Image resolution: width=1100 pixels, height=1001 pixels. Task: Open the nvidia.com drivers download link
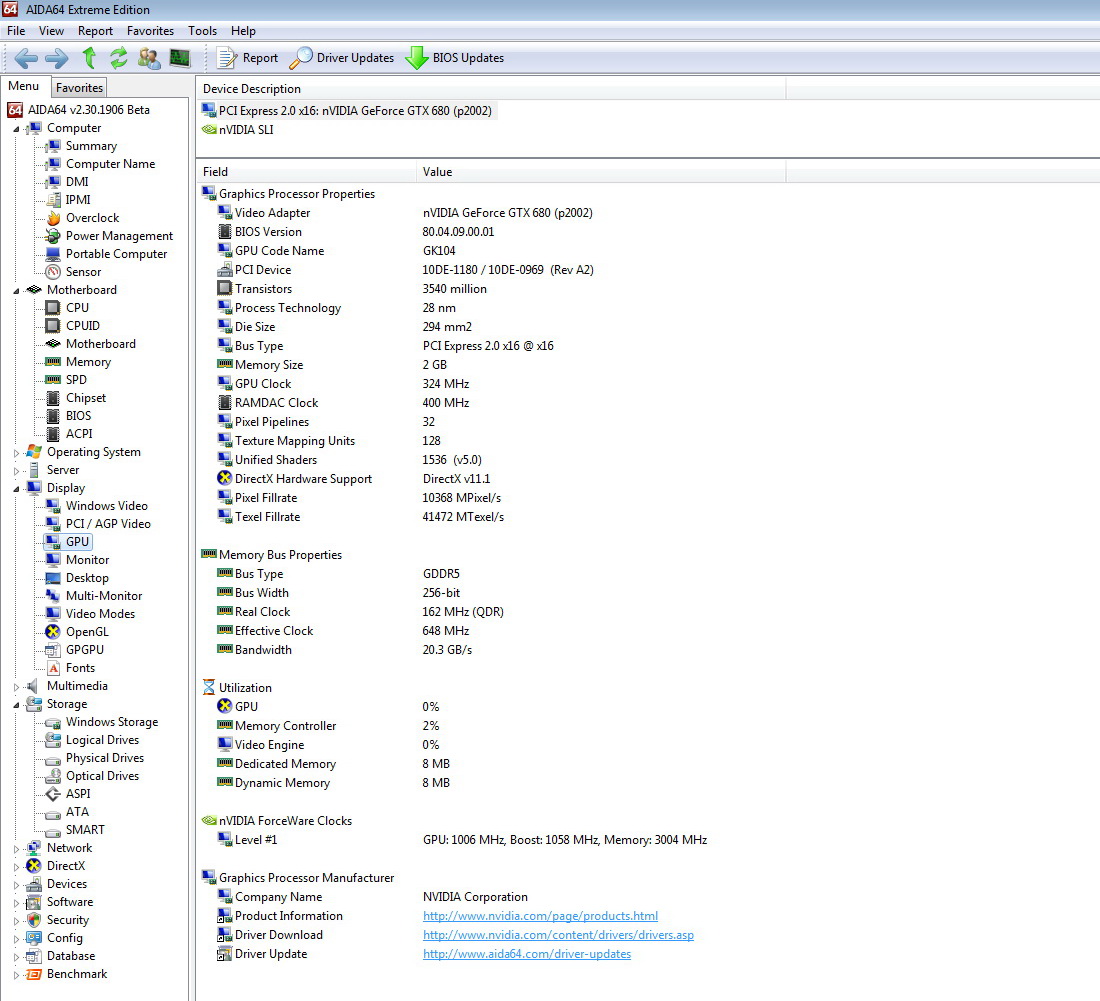point(558,935)
